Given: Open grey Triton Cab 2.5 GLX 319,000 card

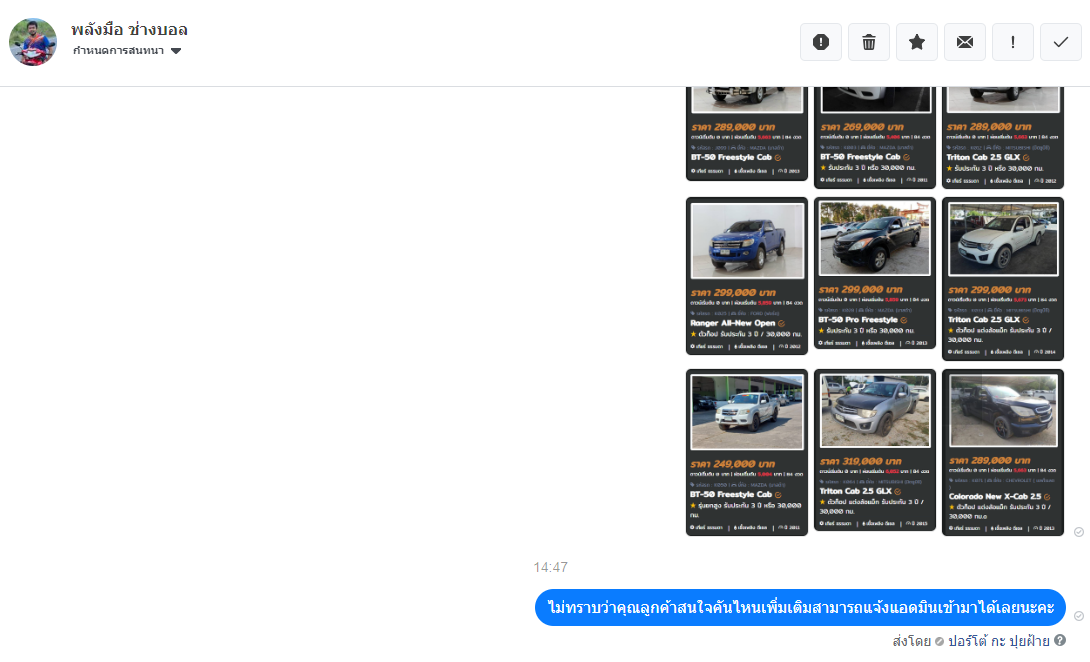Looking at the screenshot, I should [875, 450].
